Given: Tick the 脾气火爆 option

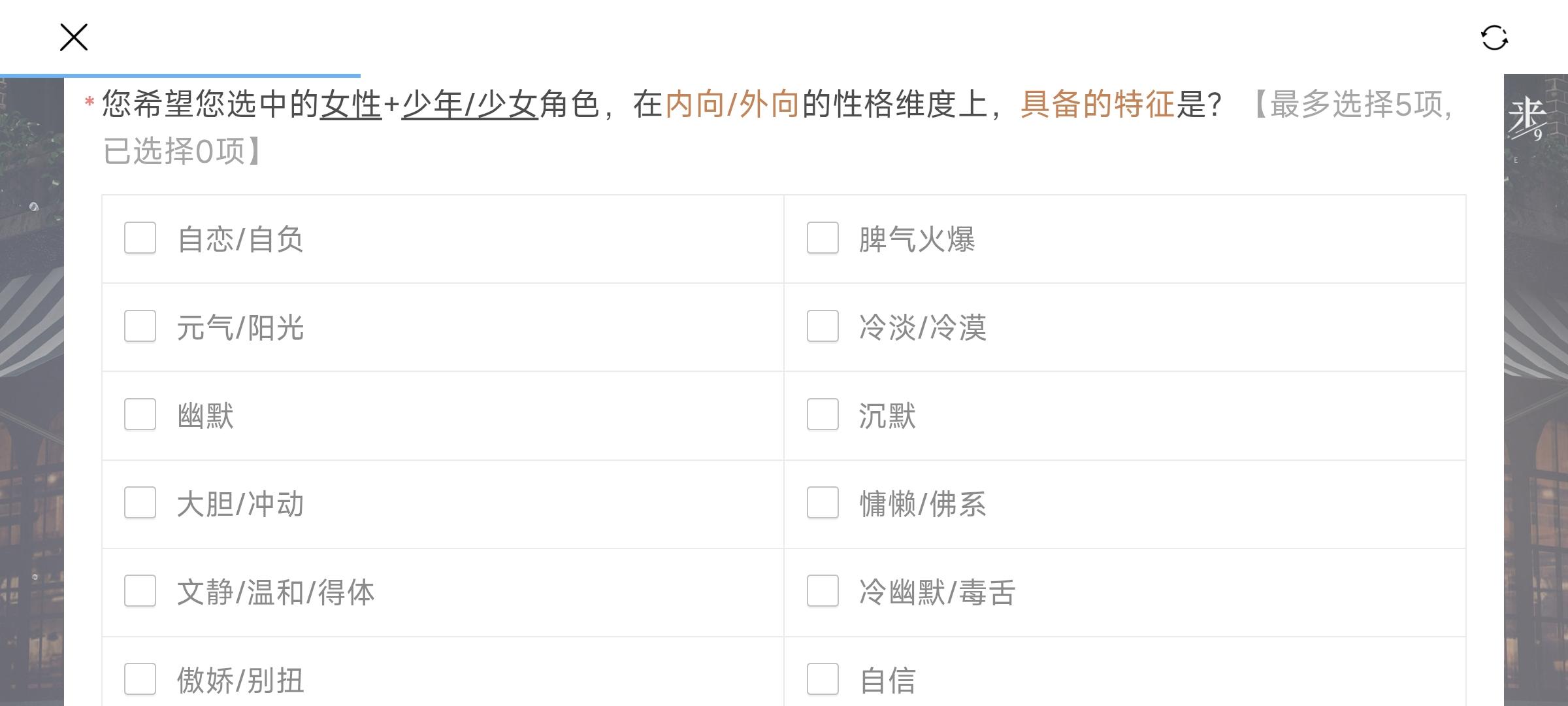Looking at the screenshot, I should pyautogui.click(x=823, y=238).
